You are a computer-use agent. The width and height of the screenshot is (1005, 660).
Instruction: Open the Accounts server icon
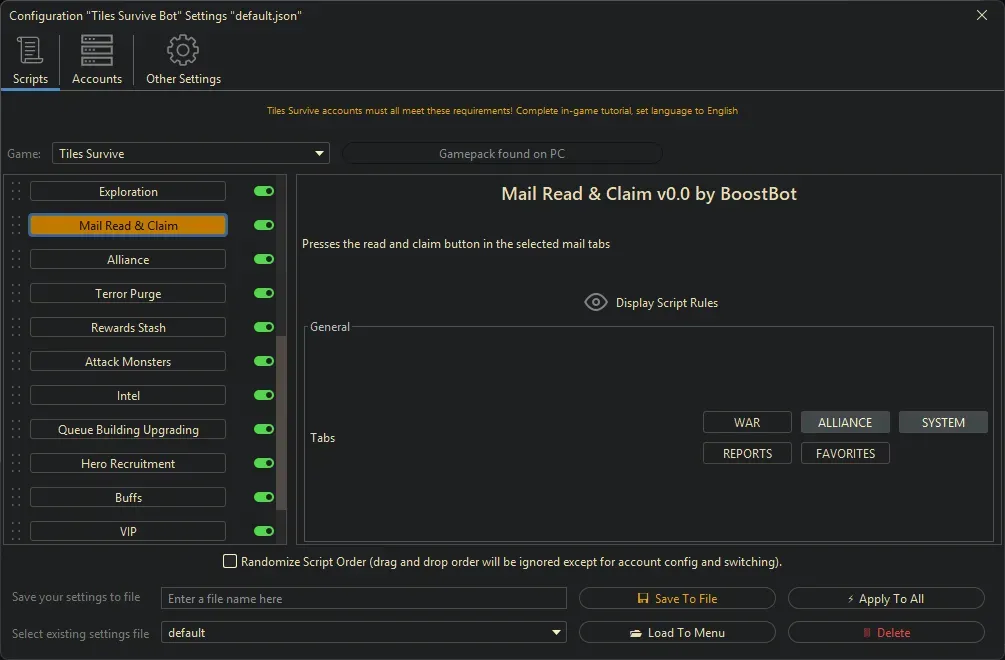click(x=97, y=50)
